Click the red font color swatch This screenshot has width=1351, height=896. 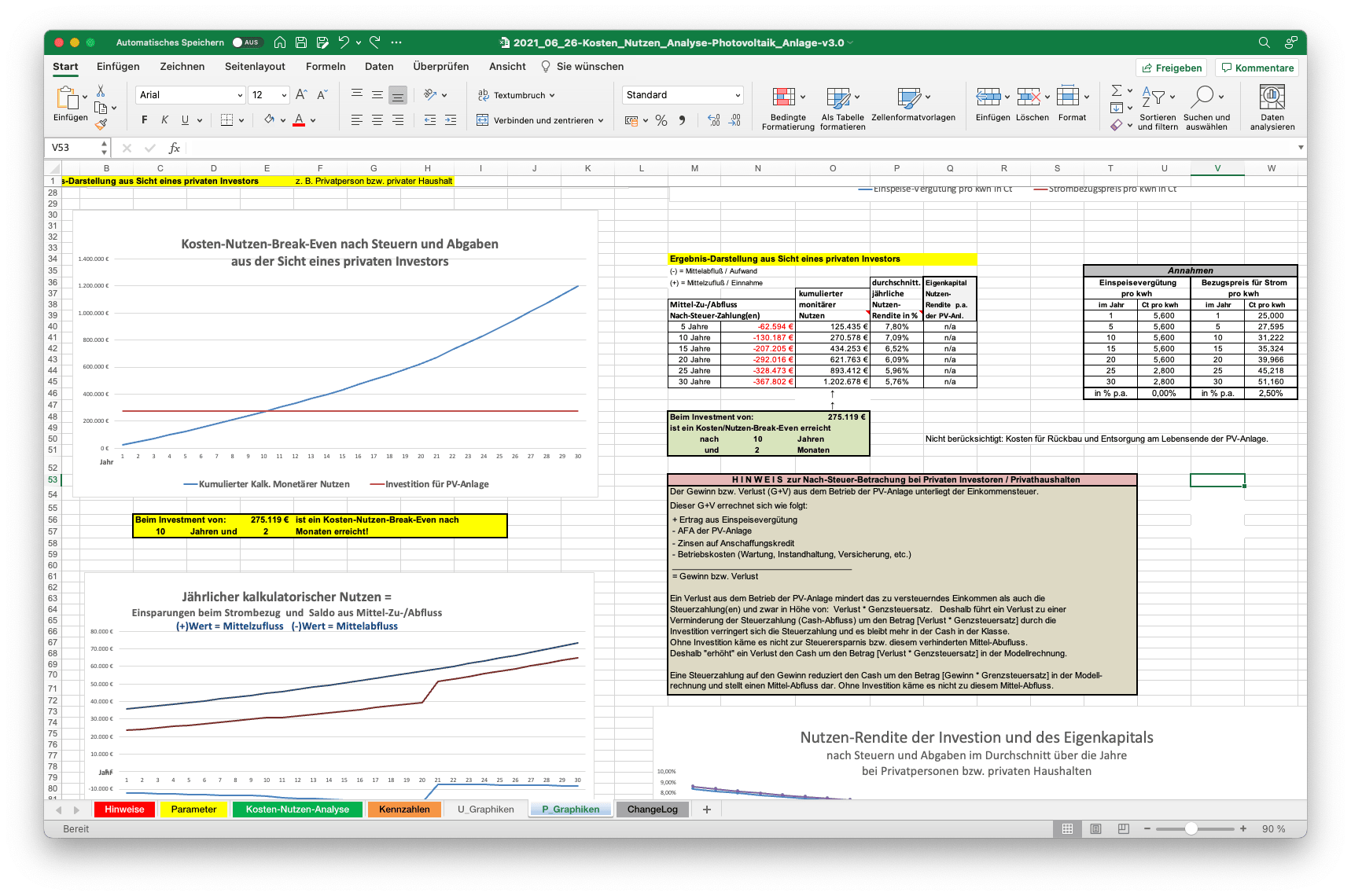[299, 120]
